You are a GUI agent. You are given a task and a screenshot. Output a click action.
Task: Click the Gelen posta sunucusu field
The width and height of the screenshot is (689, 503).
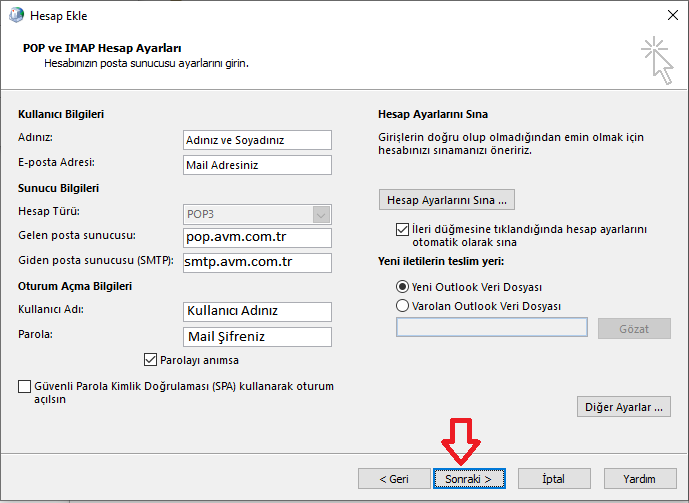[257, 237]
